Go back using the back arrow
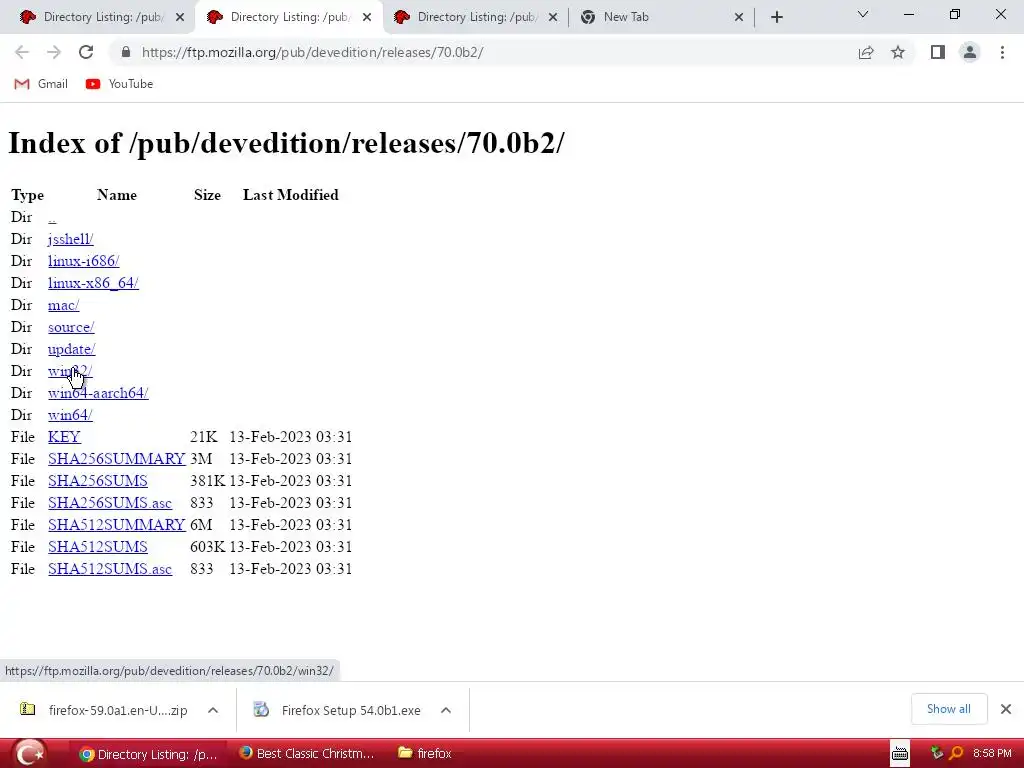 click(x=22, y=52)
